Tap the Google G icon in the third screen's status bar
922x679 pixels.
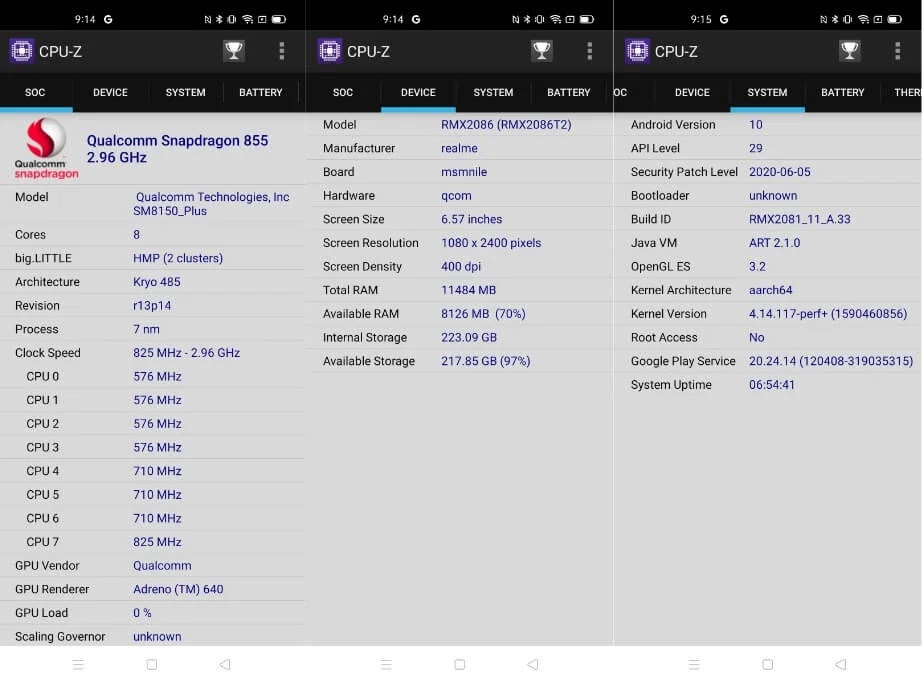(724, 19)
